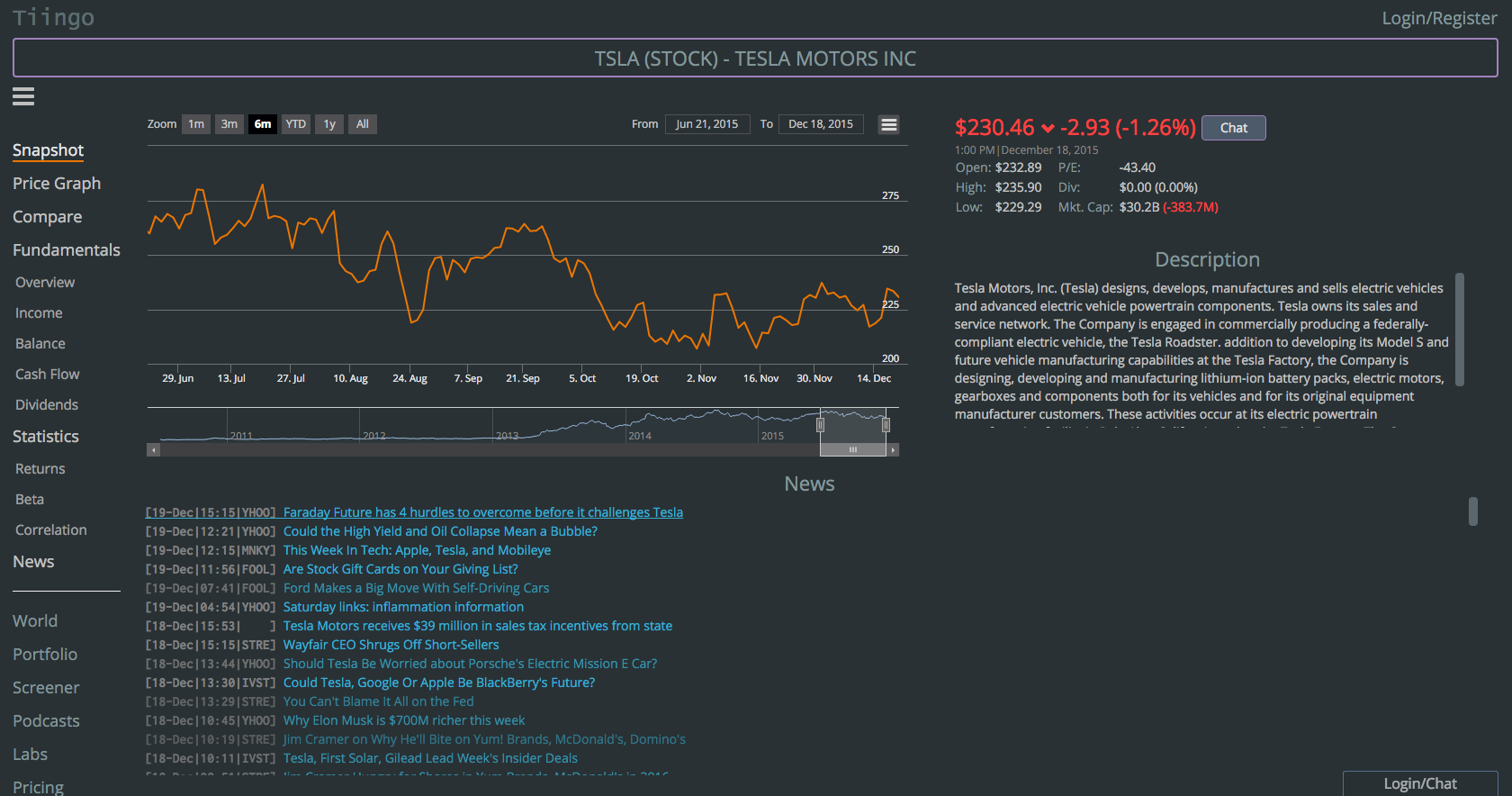Open Week's Insider Deals article
The width and height of the screenshot is (1512, 796).
430,758
